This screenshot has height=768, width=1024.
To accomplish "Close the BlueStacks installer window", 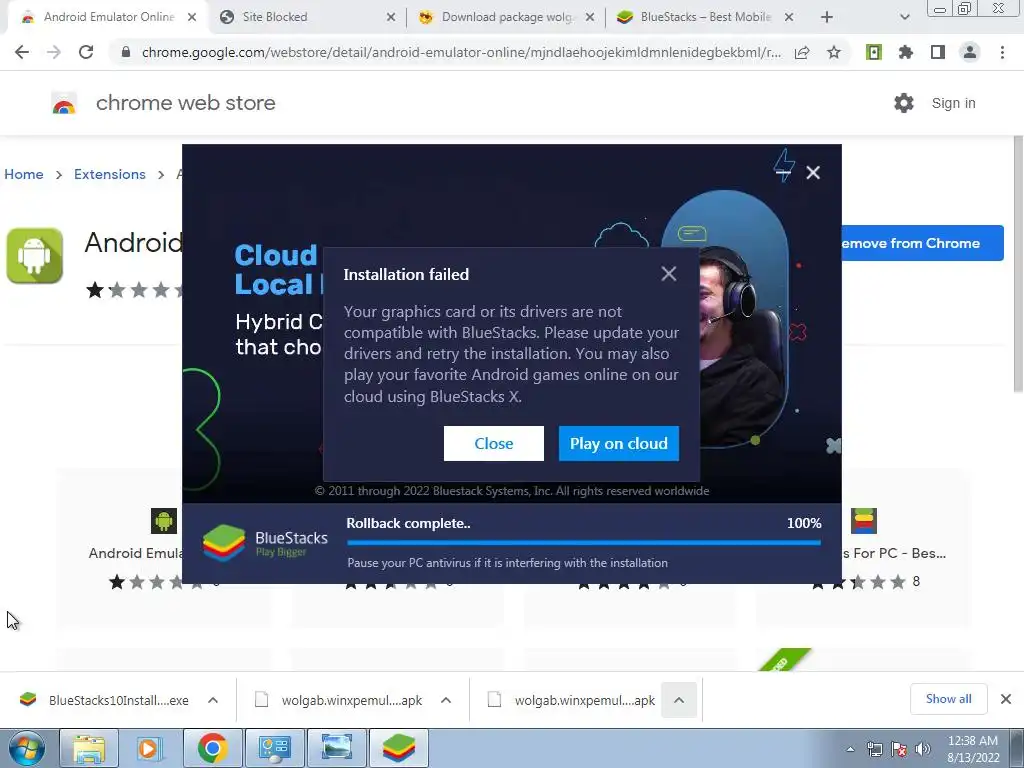I will point(813,172).
